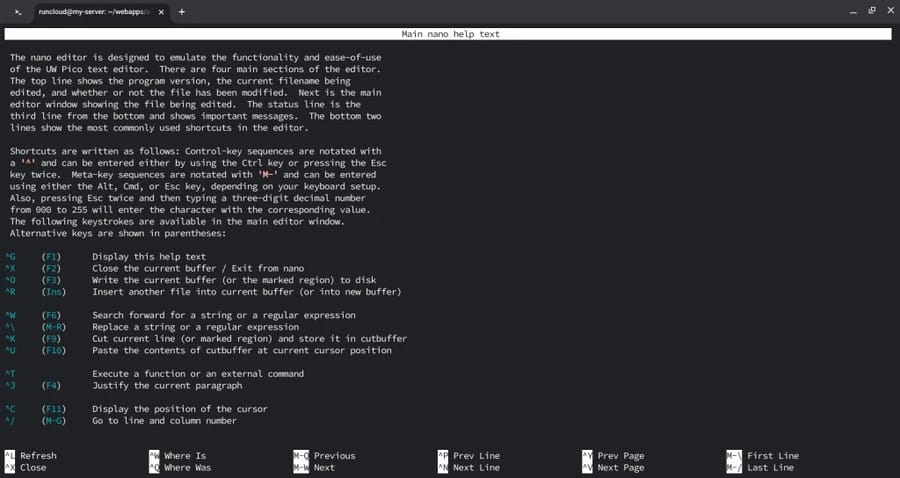The image size is (900, 478).
Task: Close the runcloud@my-server terminal tab
Action: click(x=162, y=12)
